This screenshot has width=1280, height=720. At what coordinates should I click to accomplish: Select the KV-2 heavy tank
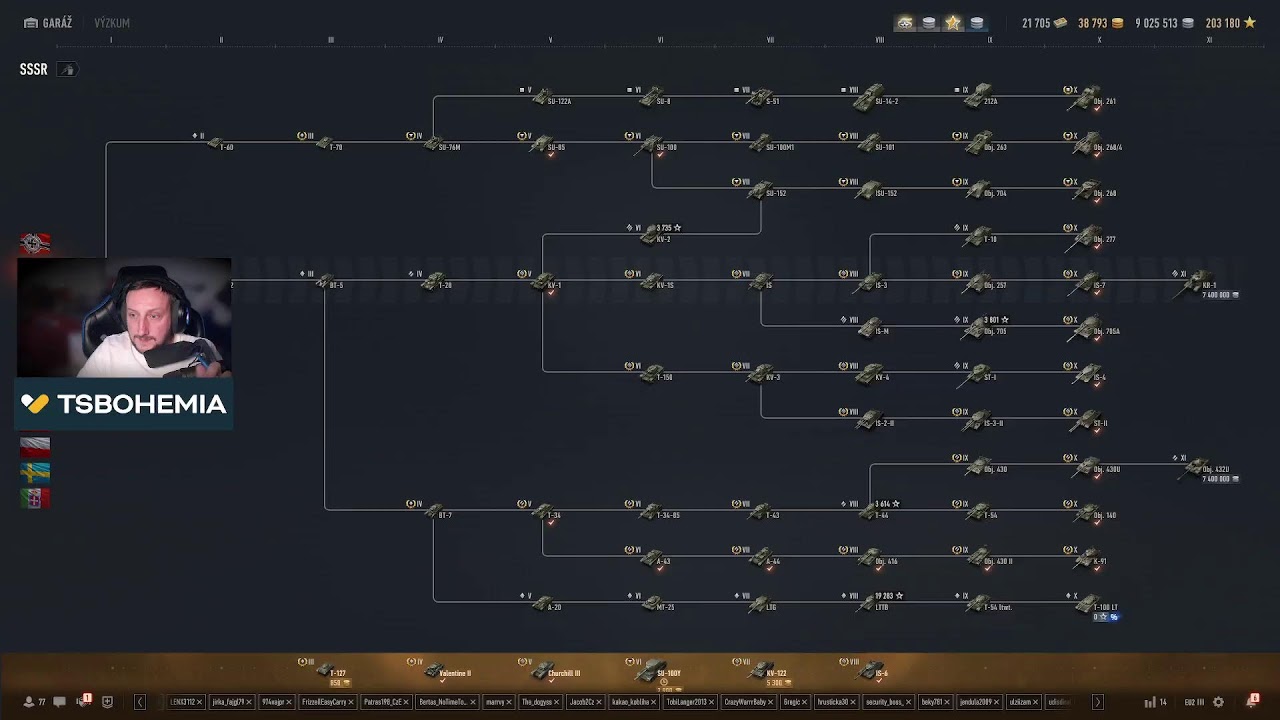[655, 236]
